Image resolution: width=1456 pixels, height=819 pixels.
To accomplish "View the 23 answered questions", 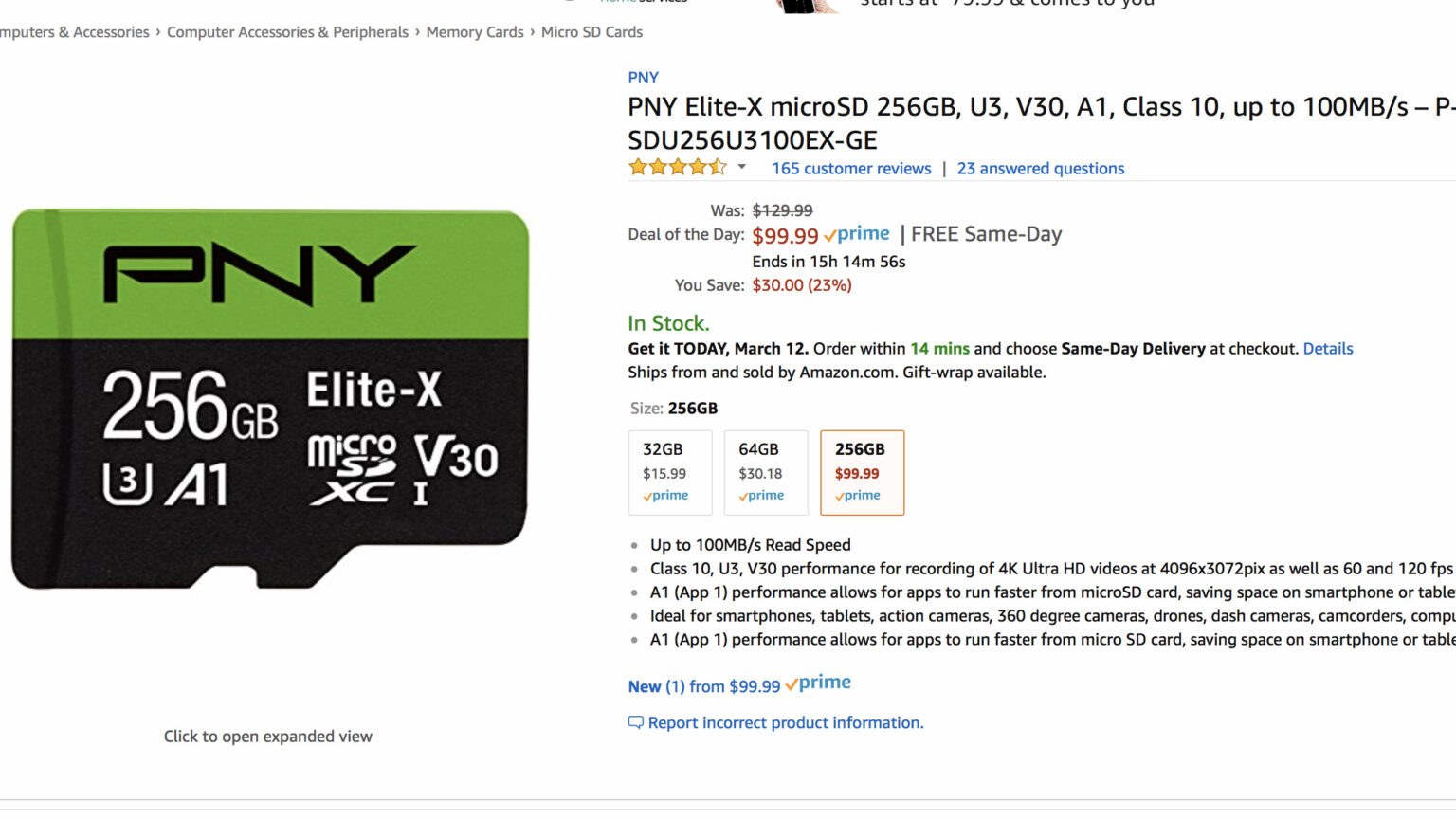I will [1040, 168].
